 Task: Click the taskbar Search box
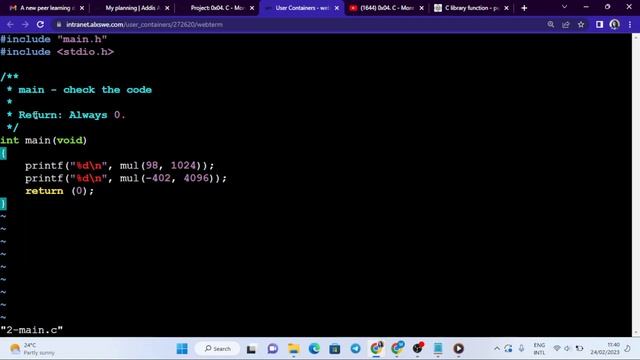coord(218,349)
